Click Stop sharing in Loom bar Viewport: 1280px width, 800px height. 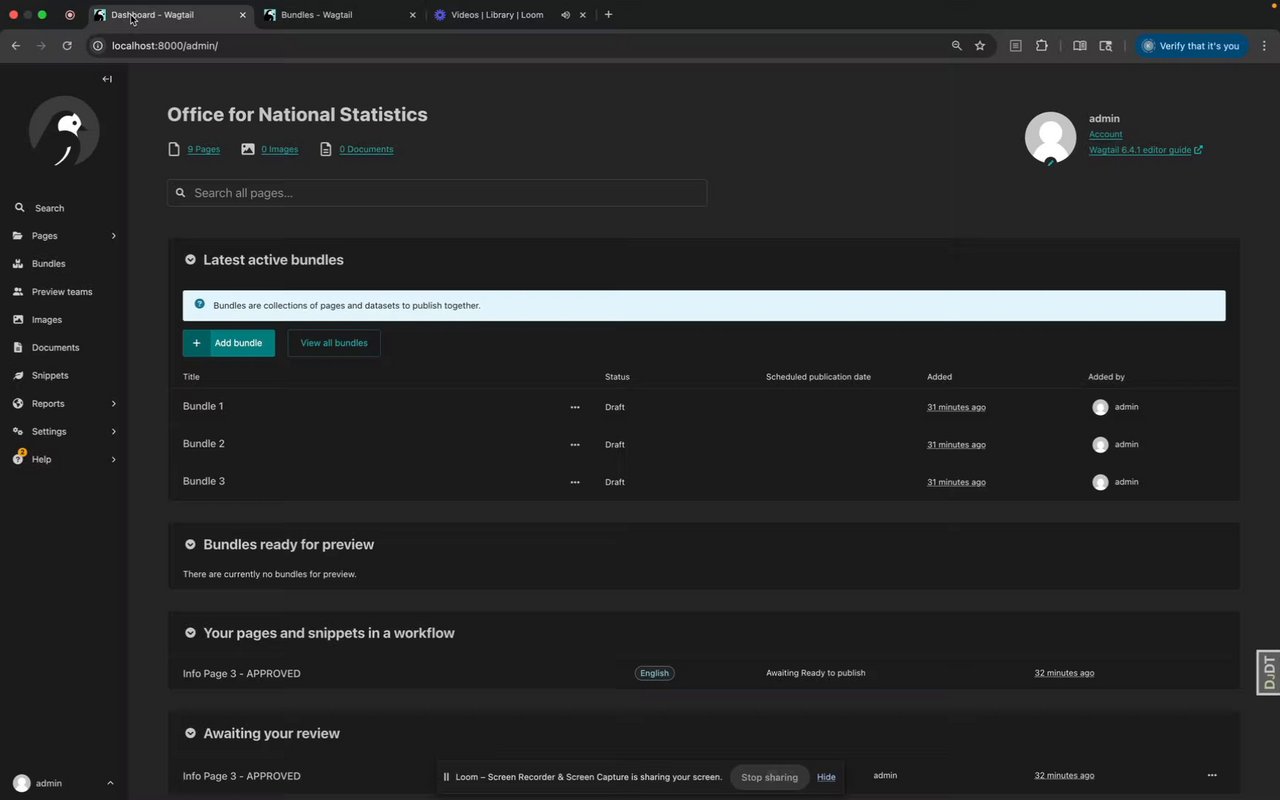pos(769,777)
